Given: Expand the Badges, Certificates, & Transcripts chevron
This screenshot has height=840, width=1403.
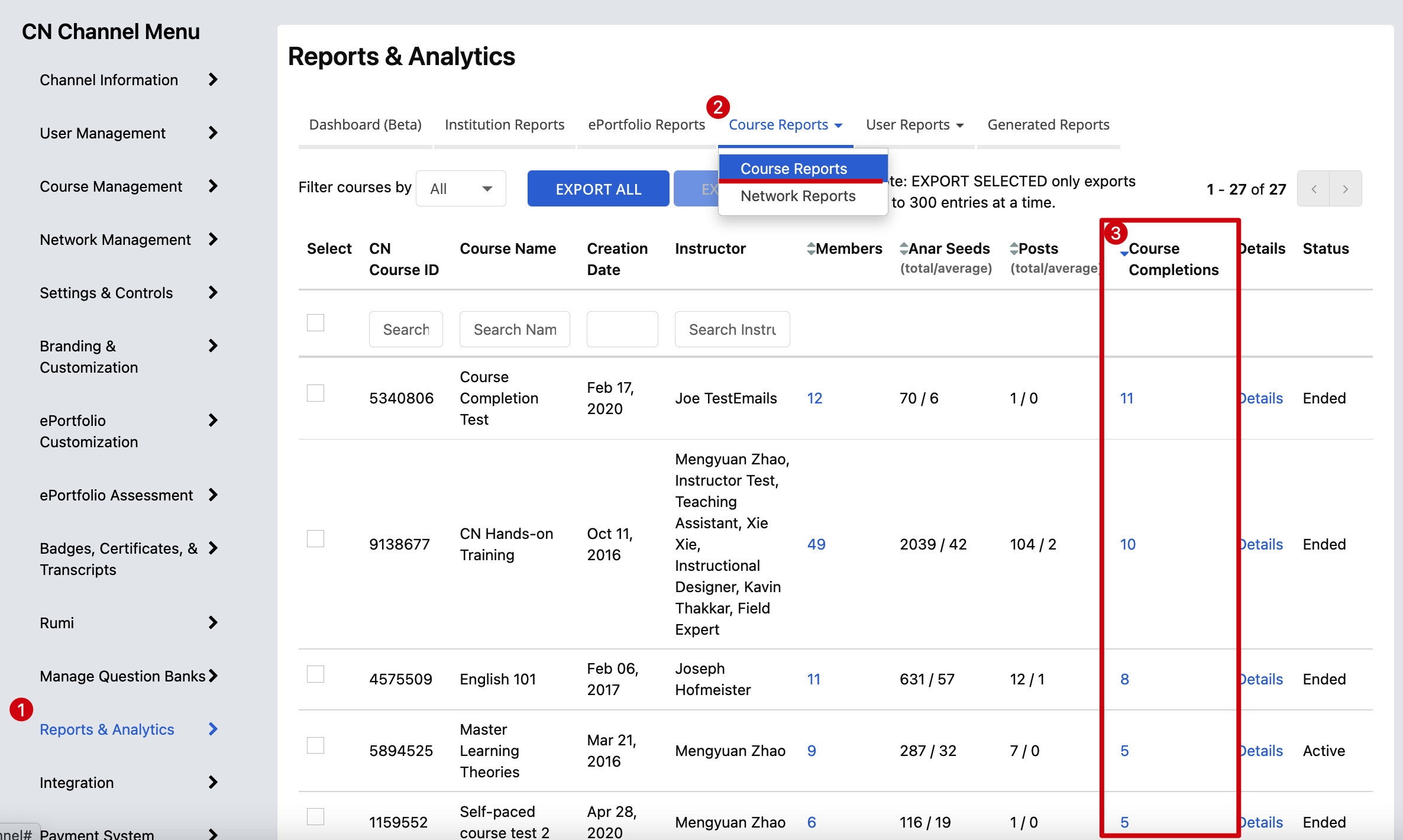Looking at the screenshot, I should coord(214,548).
